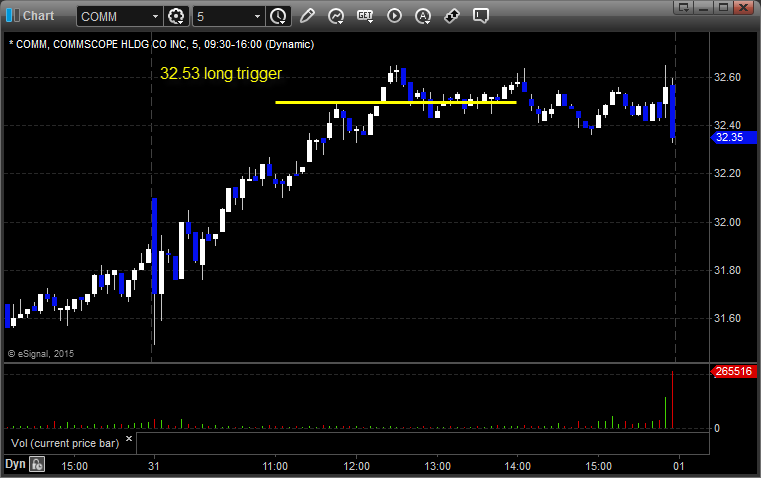Open the alerts circled-A menu
Image resolution: width=761 pixels, height=478 pixels.
[x=423, y=16]
